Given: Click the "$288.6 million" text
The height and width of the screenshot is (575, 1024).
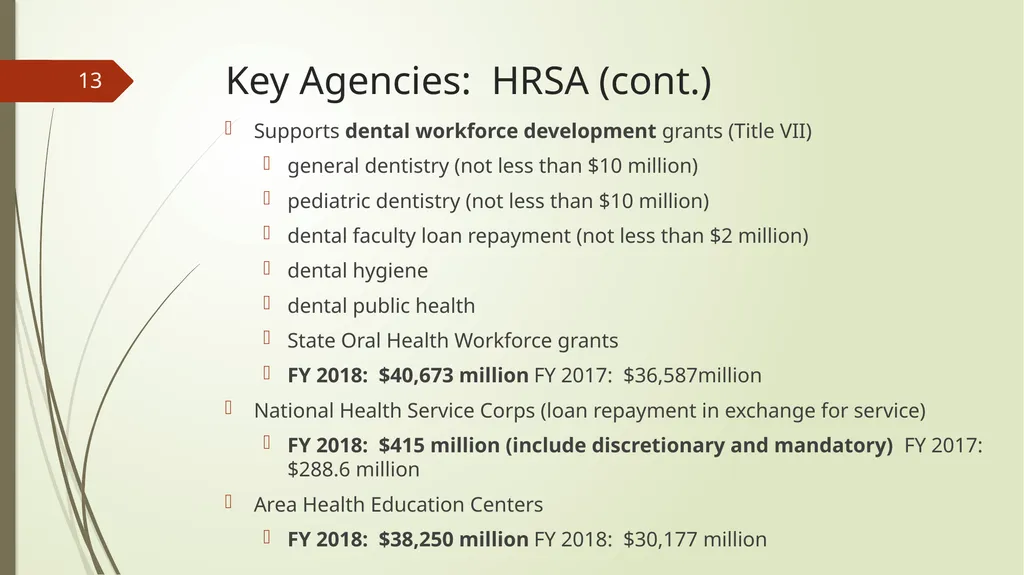Looking at the screenshot, I should coord(353,469).
